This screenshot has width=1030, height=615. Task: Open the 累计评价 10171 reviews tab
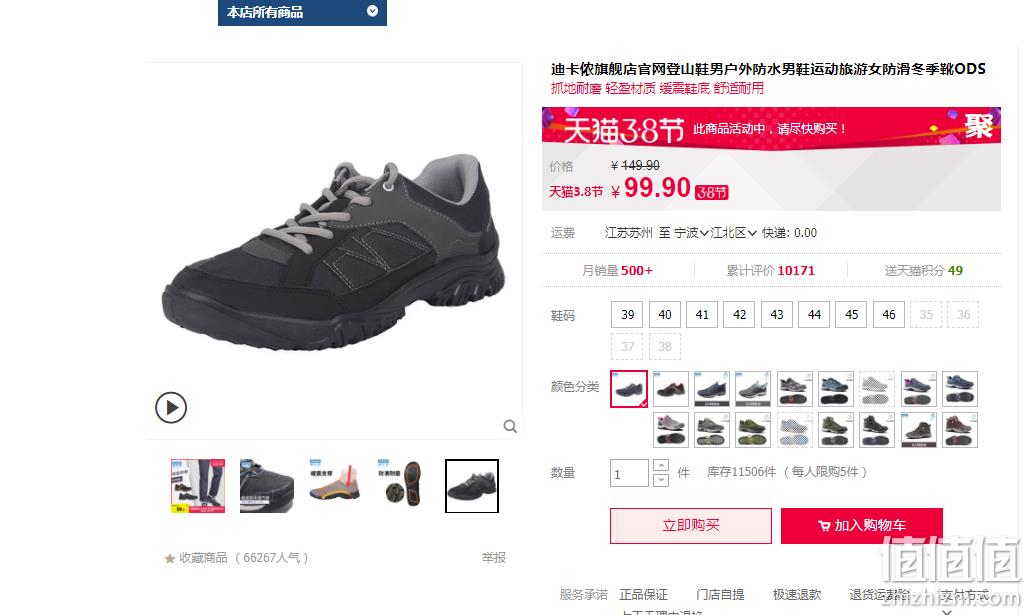click(770, 271)
